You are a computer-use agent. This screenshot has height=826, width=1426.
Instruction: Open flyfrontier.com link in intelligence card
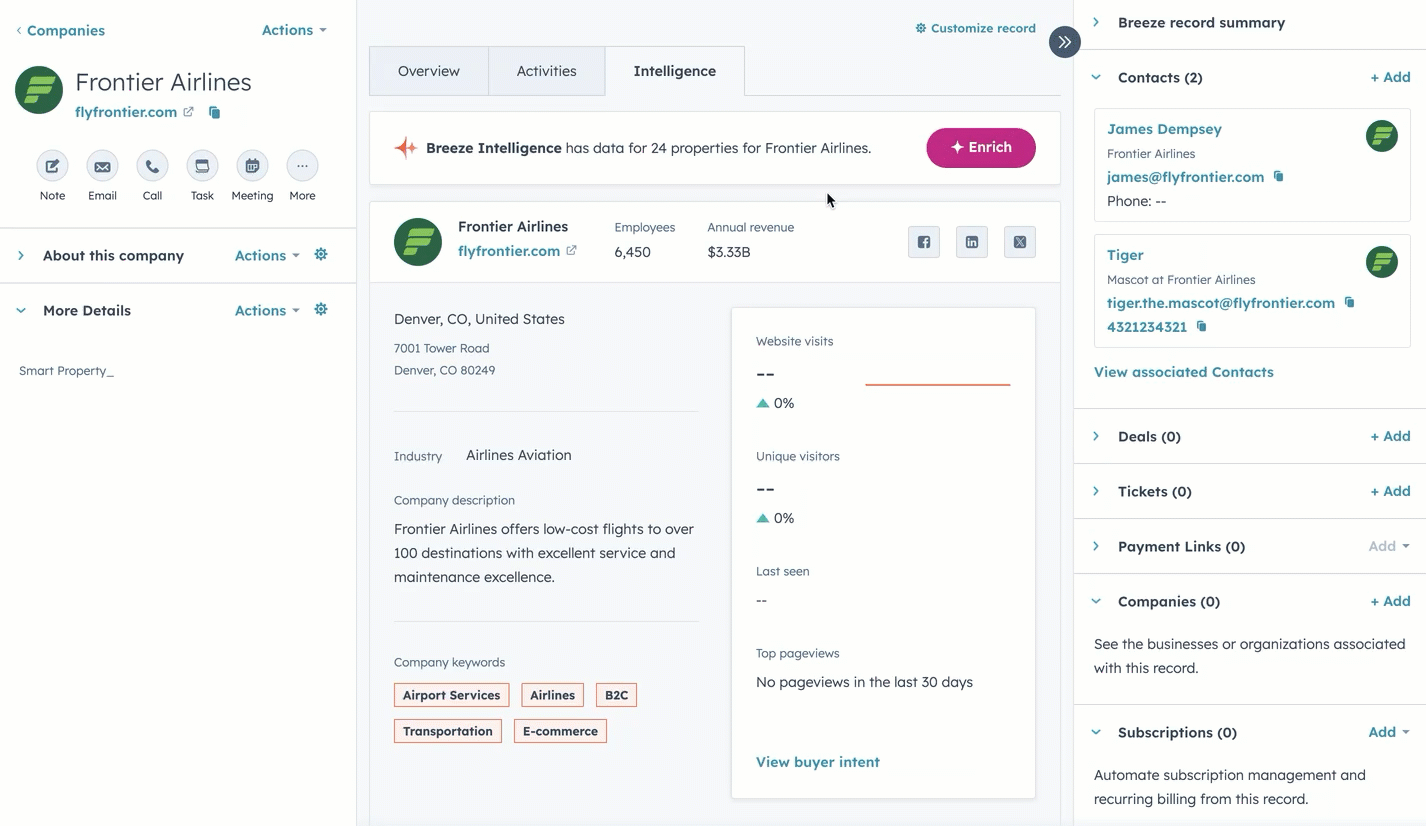[509, 251]
